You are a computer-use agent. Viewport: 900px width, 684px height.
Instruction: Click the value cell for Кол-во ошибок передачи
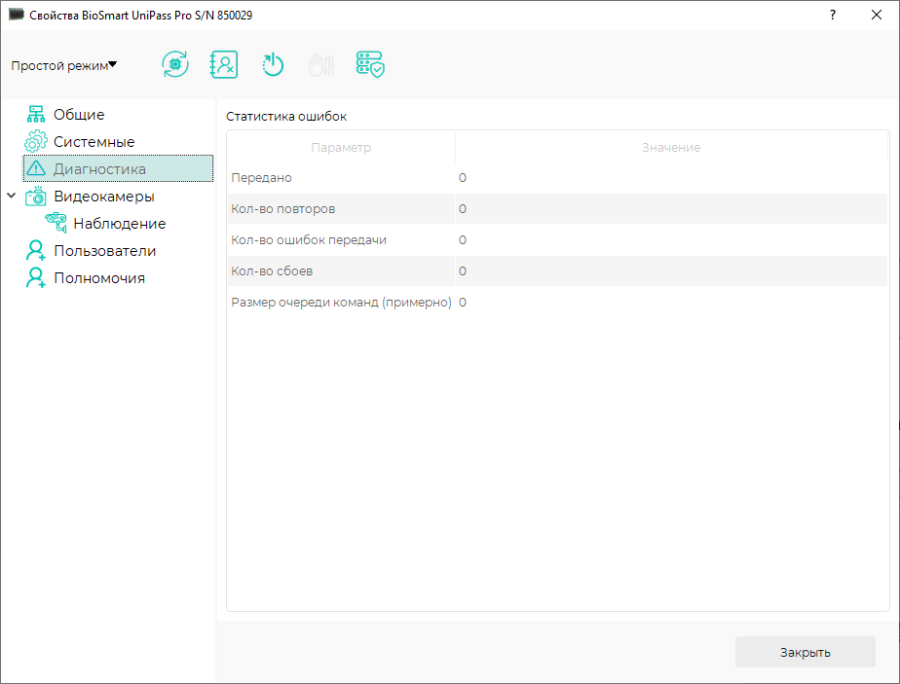[672, 240]
